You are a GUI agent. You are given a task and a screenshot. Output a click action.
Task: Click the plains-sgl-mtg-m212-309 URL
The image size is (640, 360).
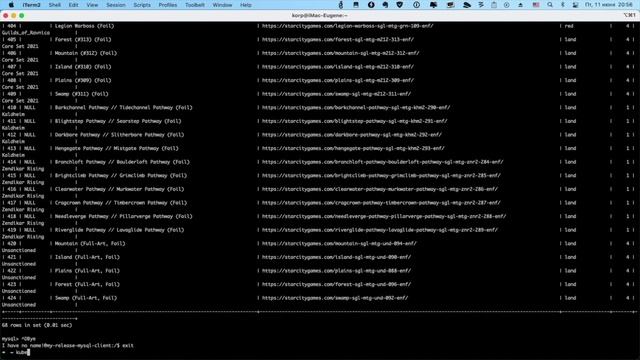(x=338, y=80)
